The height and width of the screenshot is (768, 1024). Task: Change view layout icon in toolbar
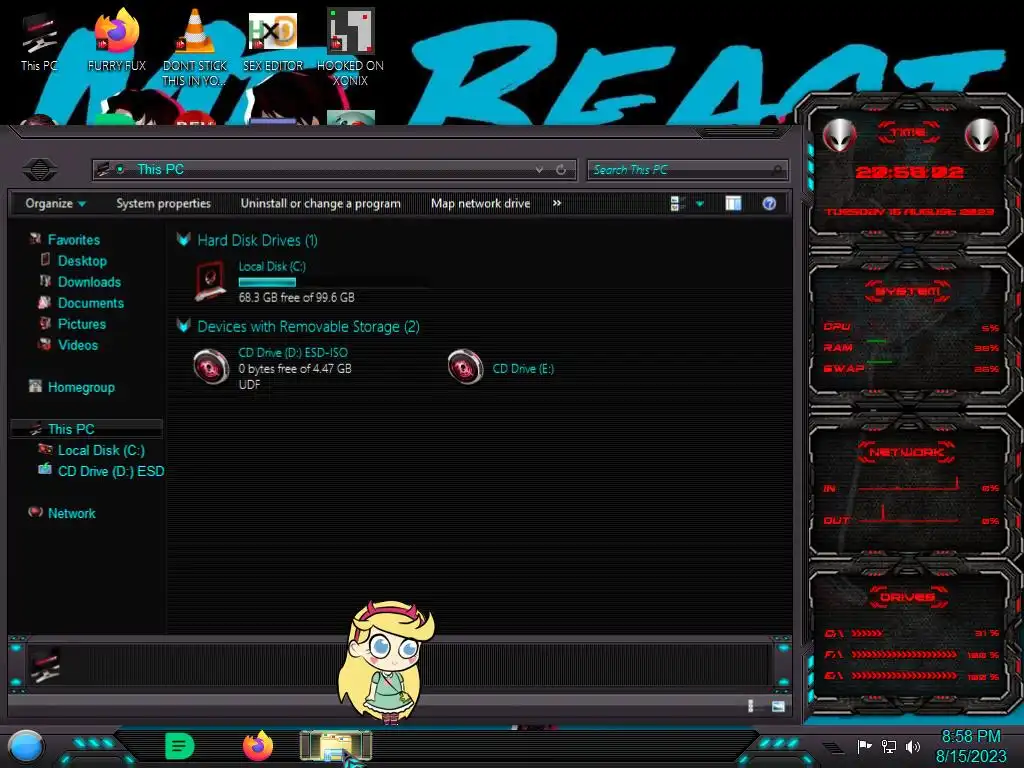coord(675,204)
